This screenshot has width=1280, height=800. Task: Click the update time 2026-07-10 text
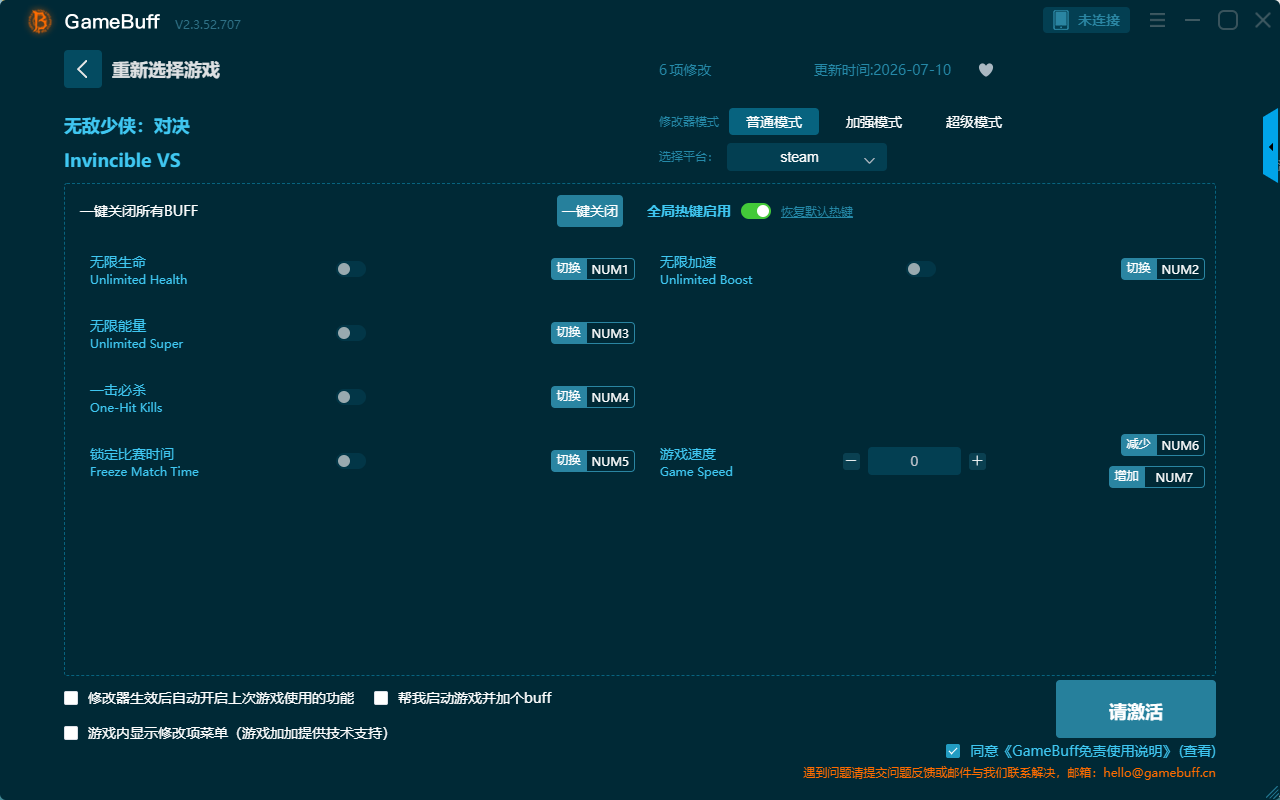pos(883,70)
